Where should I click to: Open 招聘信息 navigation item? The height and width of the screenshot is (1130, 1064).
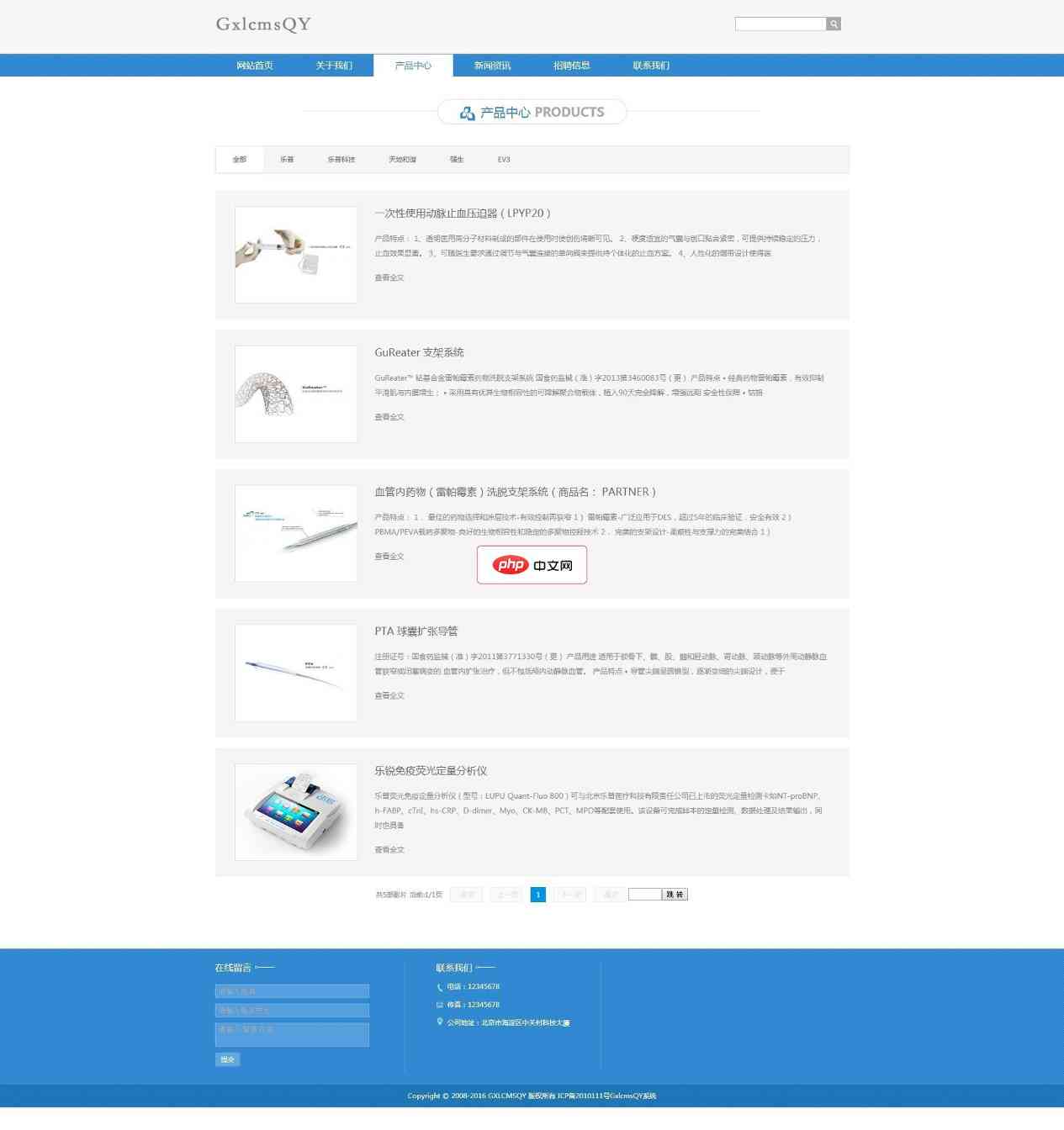pos(571,66)
